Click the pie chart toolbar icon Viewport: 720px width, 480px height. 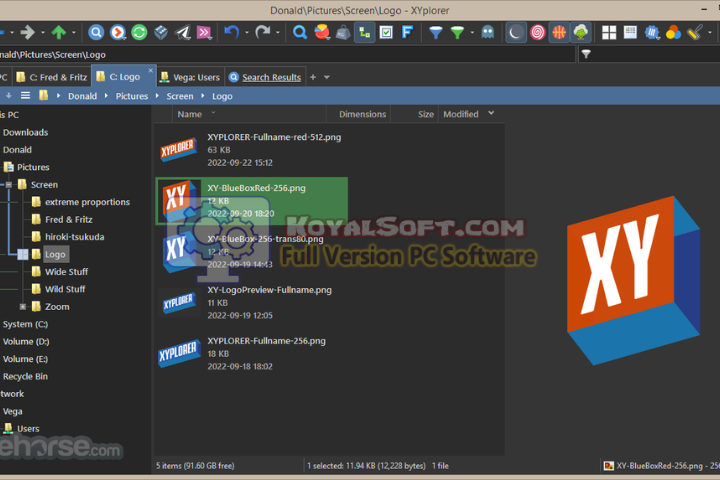pos(322,32)
